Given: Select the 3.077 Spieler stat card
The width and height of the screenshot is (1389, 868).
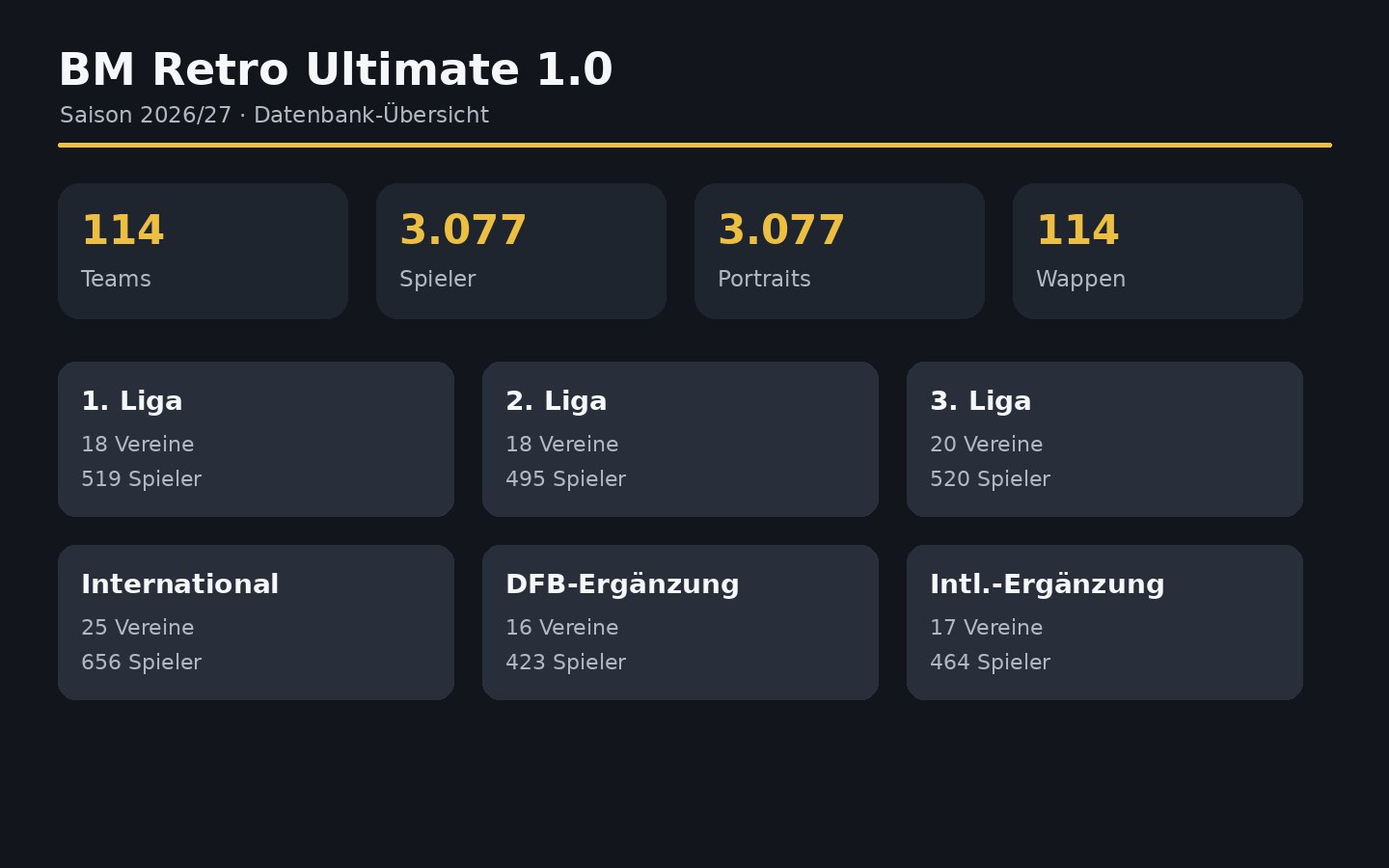Looking at the screenshot, I should click(521, 251).
